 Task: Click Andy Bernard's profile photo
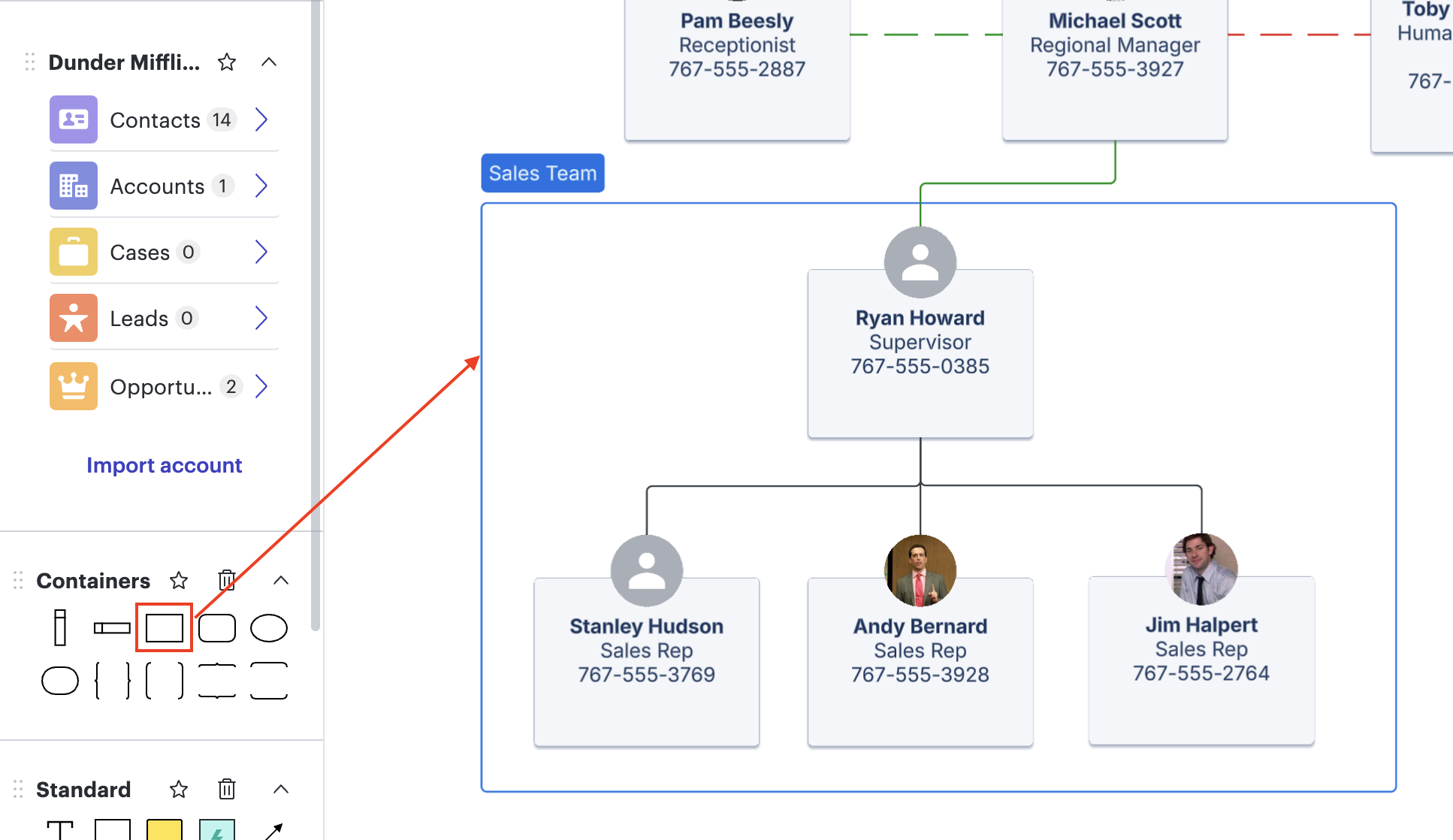point(920,570)
